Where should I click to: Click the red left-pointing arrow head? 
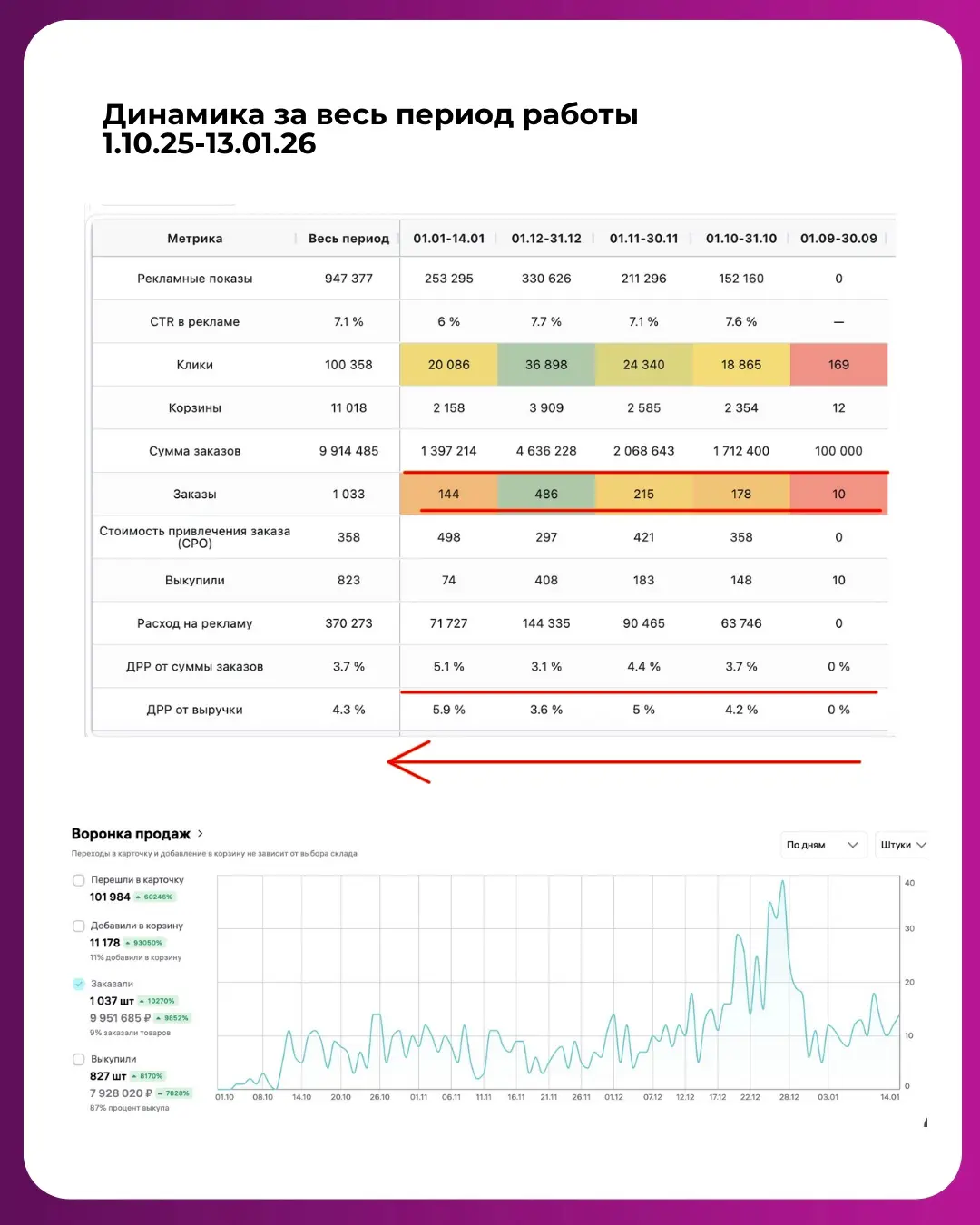pyautogui.click(x=404, y=761)
